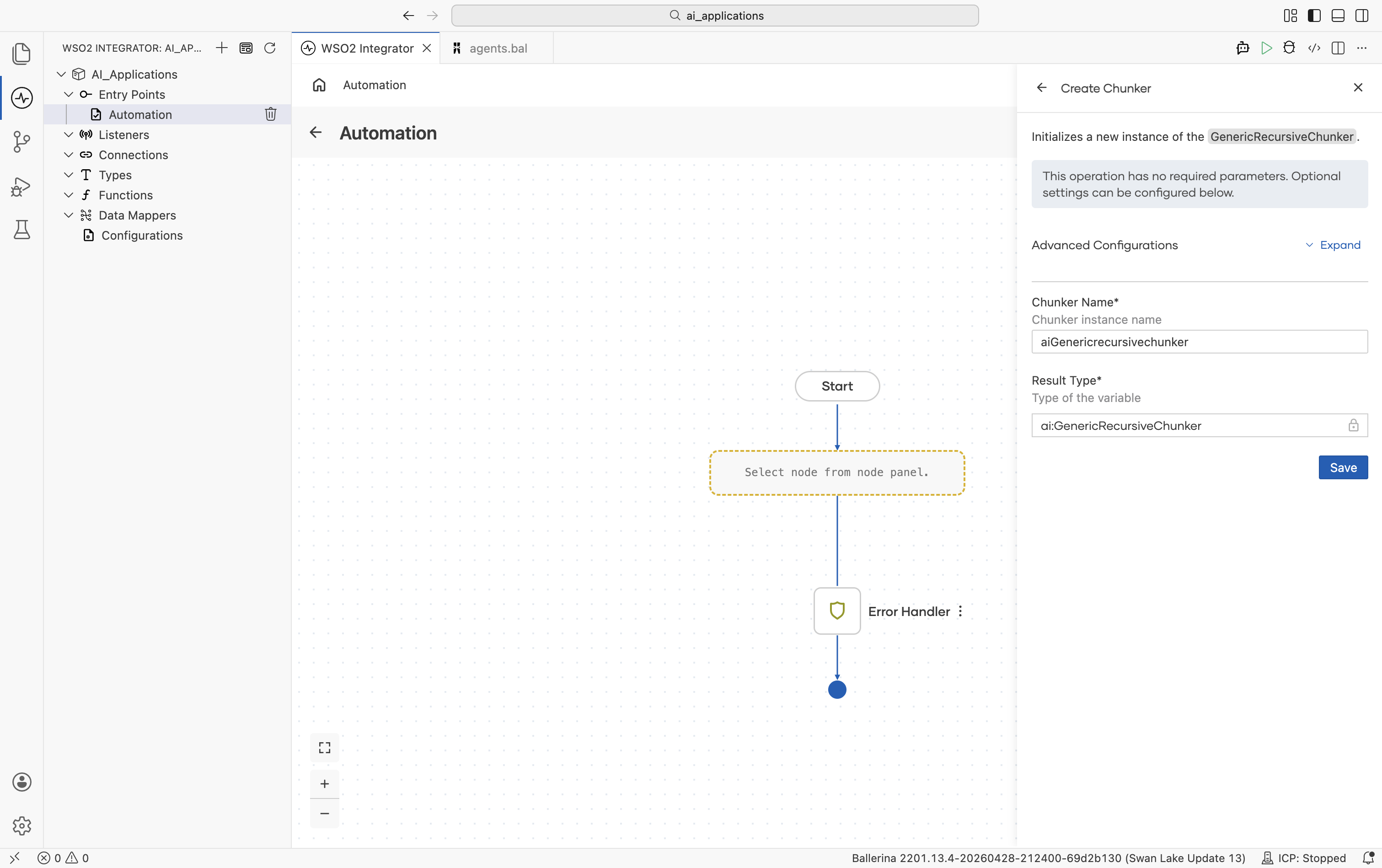Click the Result Type field
The height and width of the screenshot is (868, 1382).
pyautogui.click(x=1200, y=425)
